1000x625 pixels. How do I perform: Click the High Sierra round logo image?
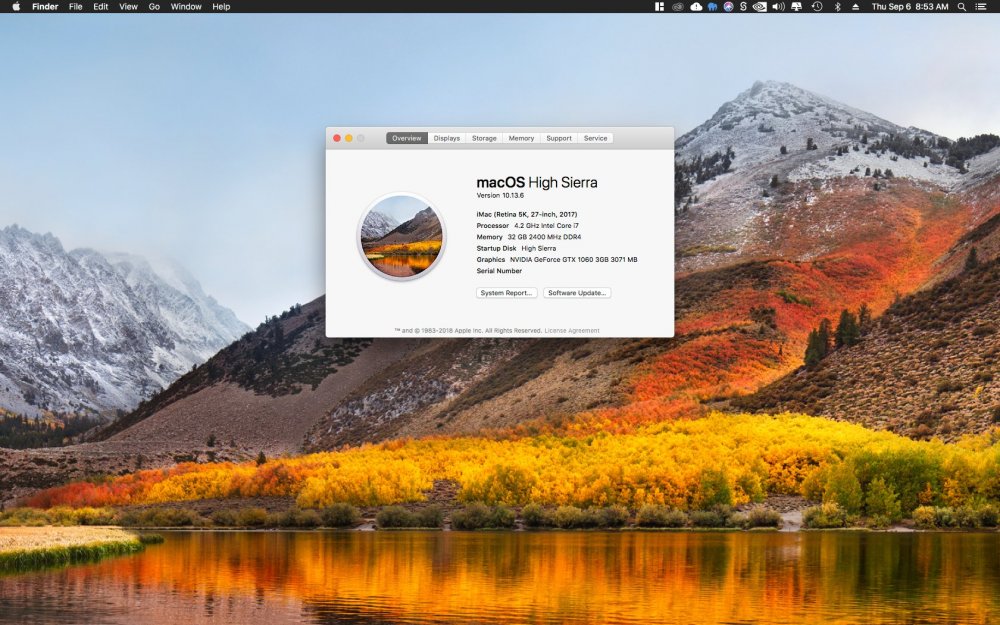click(x=402, y=236)
